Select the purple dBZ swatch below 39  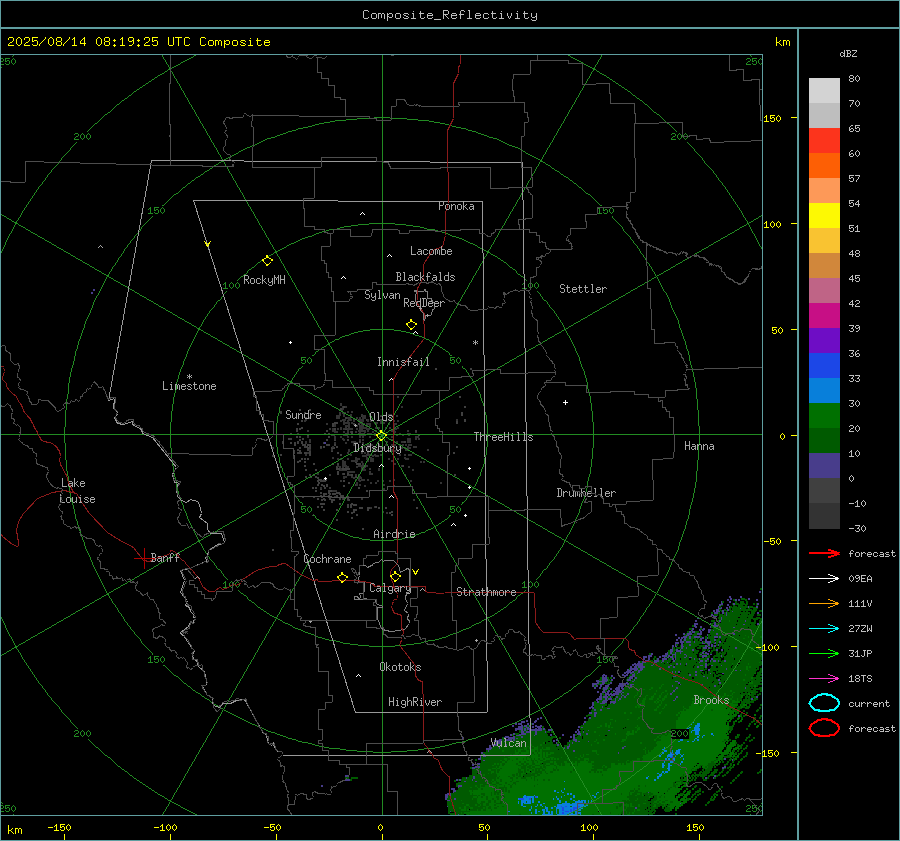click(x=824, y=340)
